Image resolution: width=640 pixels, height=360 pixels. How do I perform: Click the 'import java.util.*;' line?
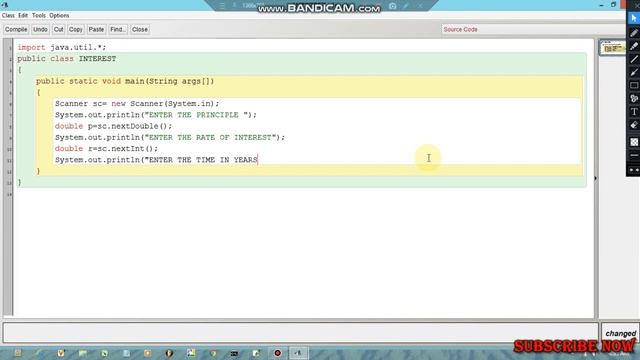[62, 47]
